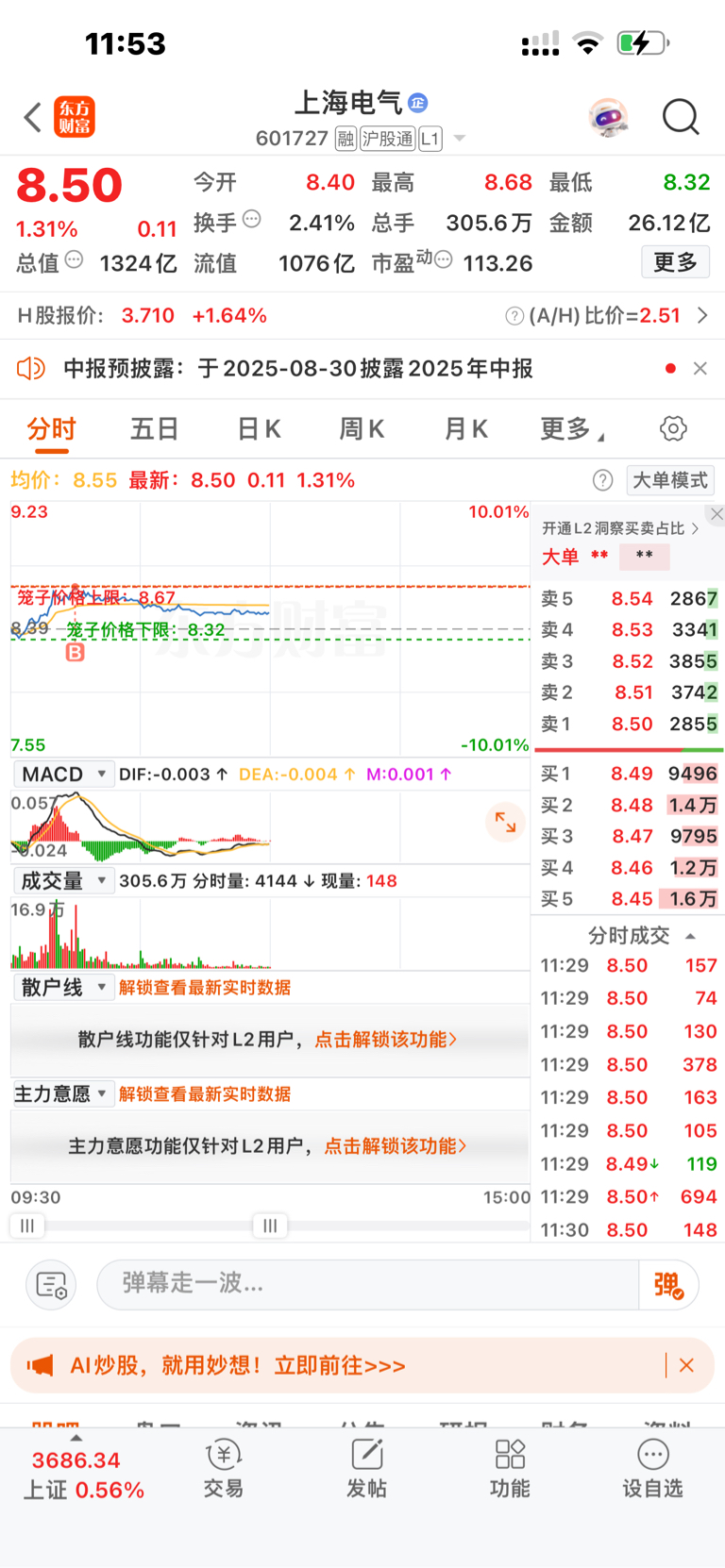Close the AI炒股 banner
This screenshot has height=1568, width=725.
[x=686, y=1365]
